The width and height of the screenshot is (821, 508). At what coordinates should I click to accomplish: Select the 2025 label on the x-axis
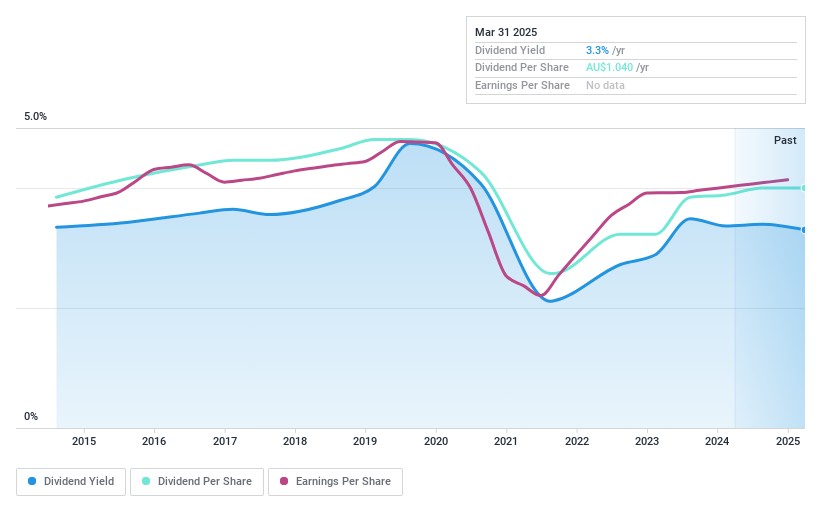[x=788, y=441]
